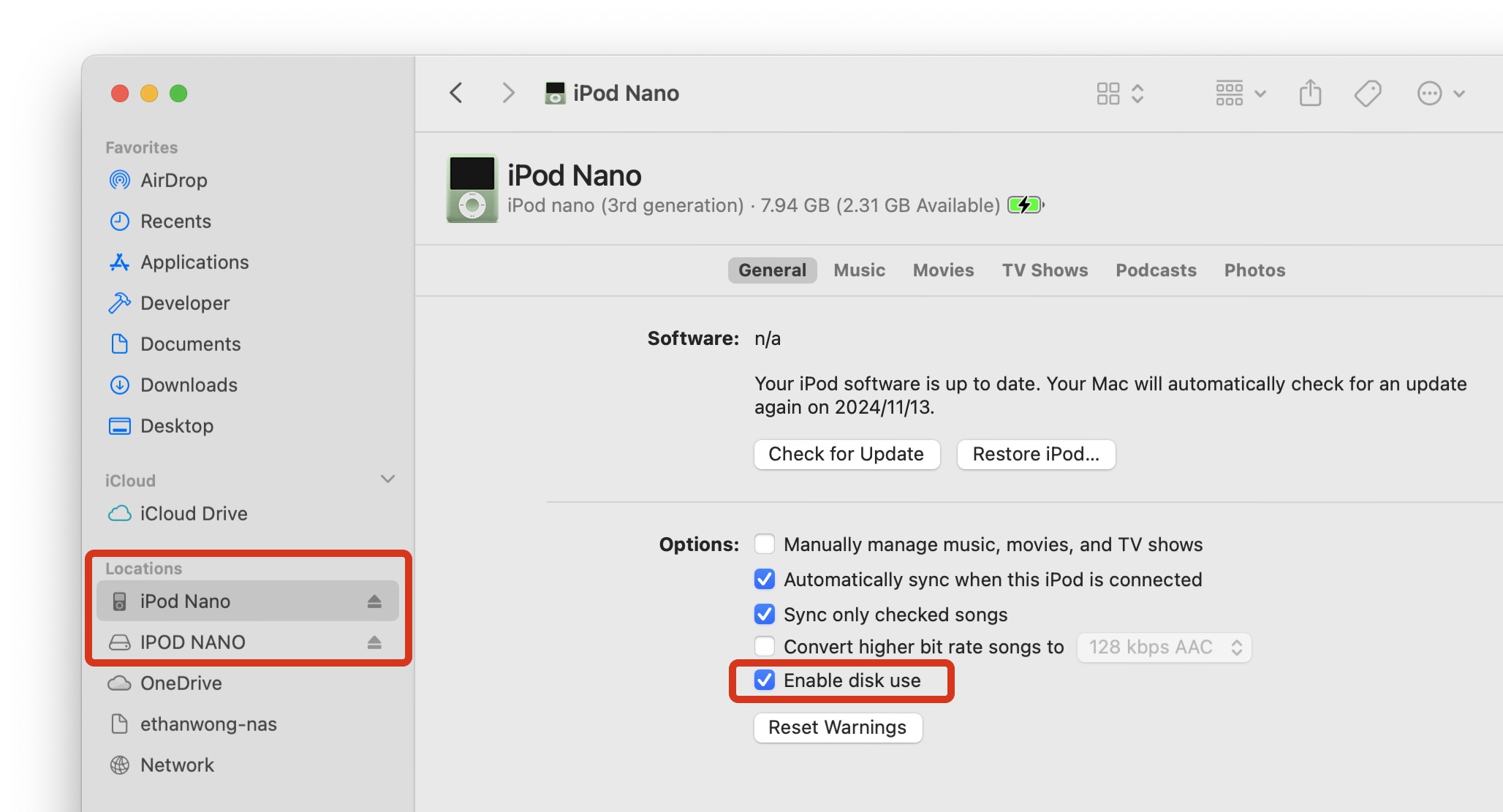This screenshot has height=812, width=1503.
Task: Uncheck Enable disk use
Action: tap(765, 680)
